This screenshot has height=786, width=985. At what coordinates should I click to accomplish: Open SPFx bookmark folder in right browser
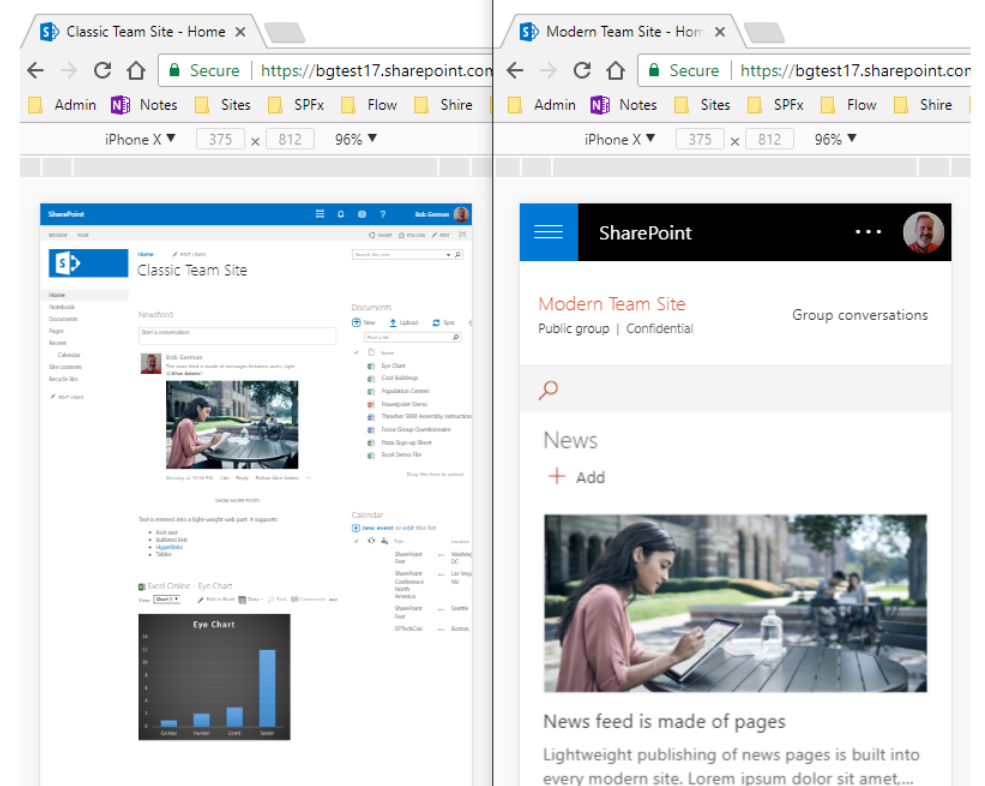click(x=775, y=105)
